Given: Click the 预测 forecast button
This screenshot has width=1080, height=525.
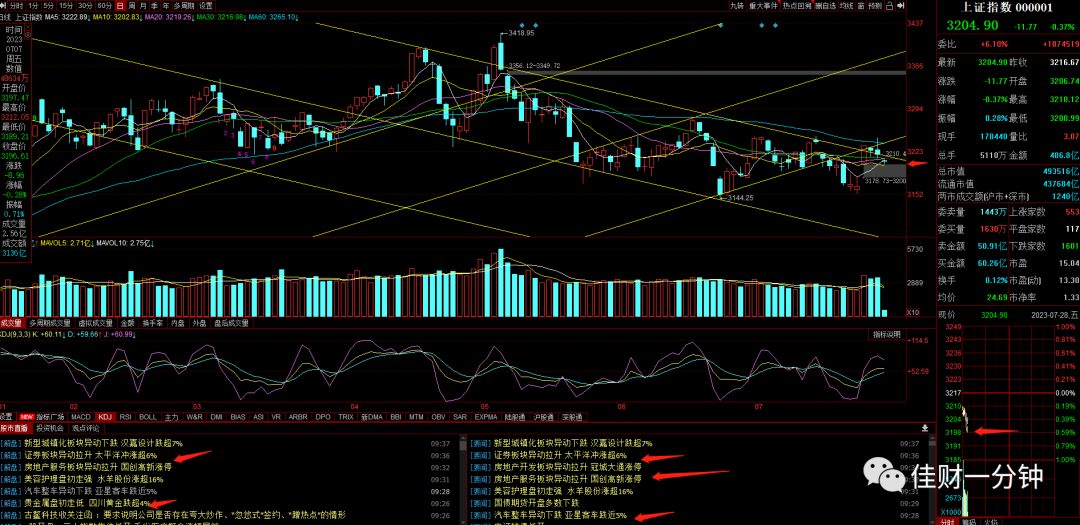Looking at the screenshot, I should point(875,6).
